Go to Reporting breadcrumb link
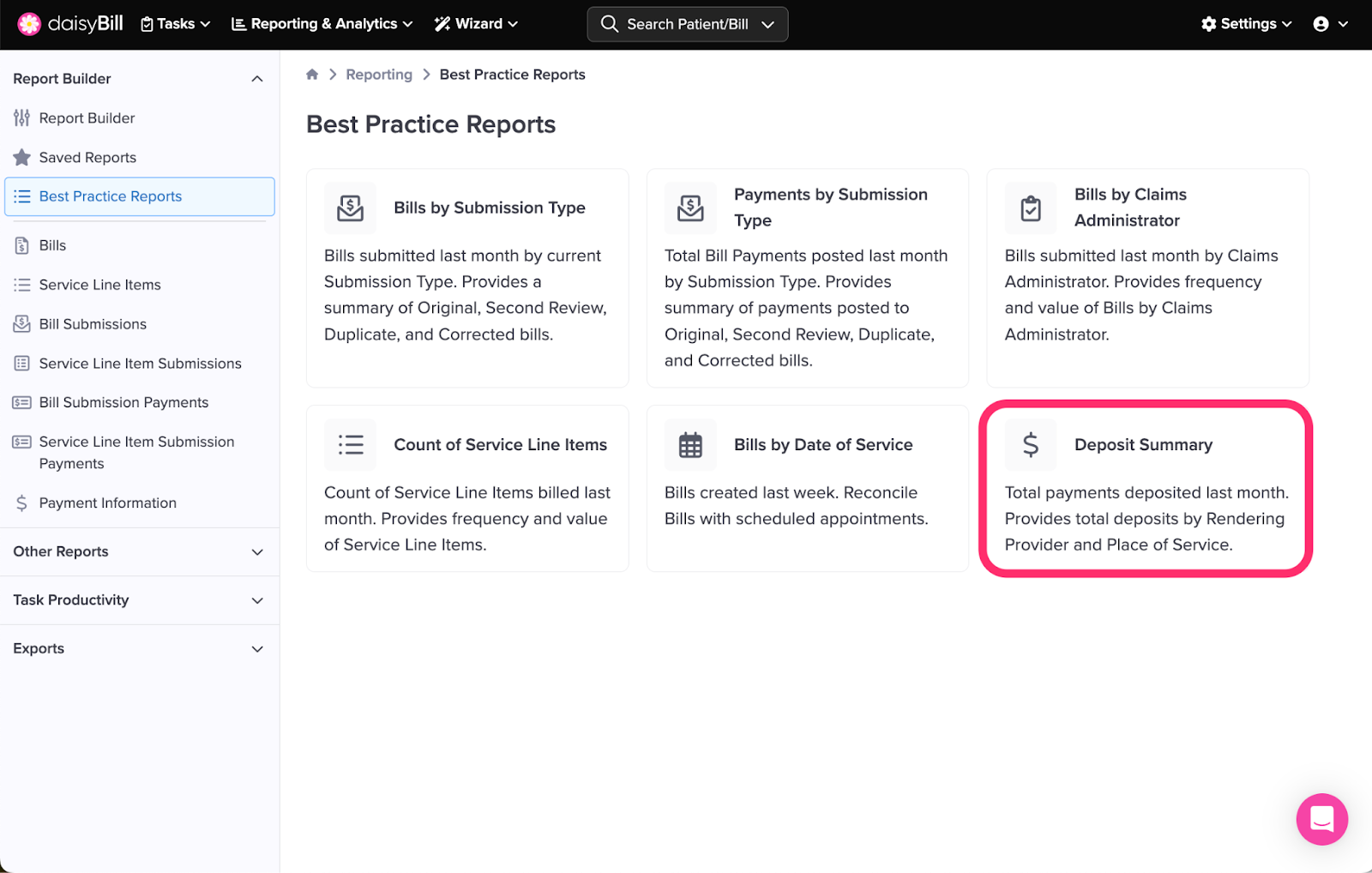The image size is (1372, 873). coord(379,75)
